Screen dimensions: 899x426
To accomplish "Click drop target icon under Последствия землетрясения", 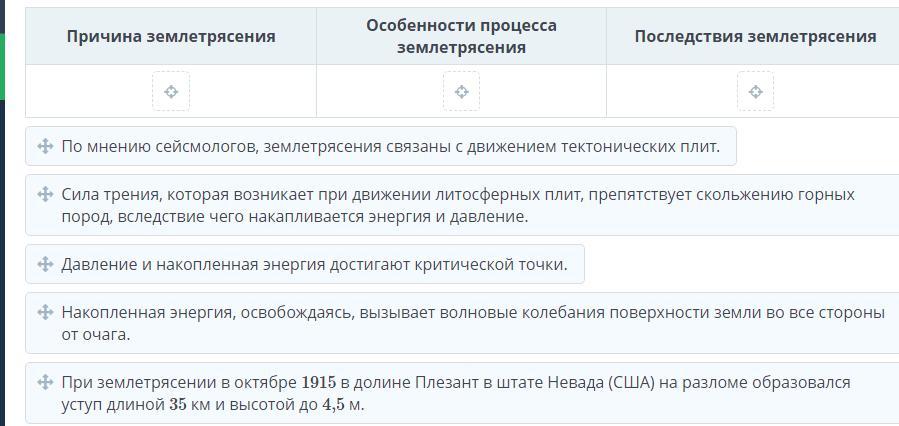I will [755, 92].
